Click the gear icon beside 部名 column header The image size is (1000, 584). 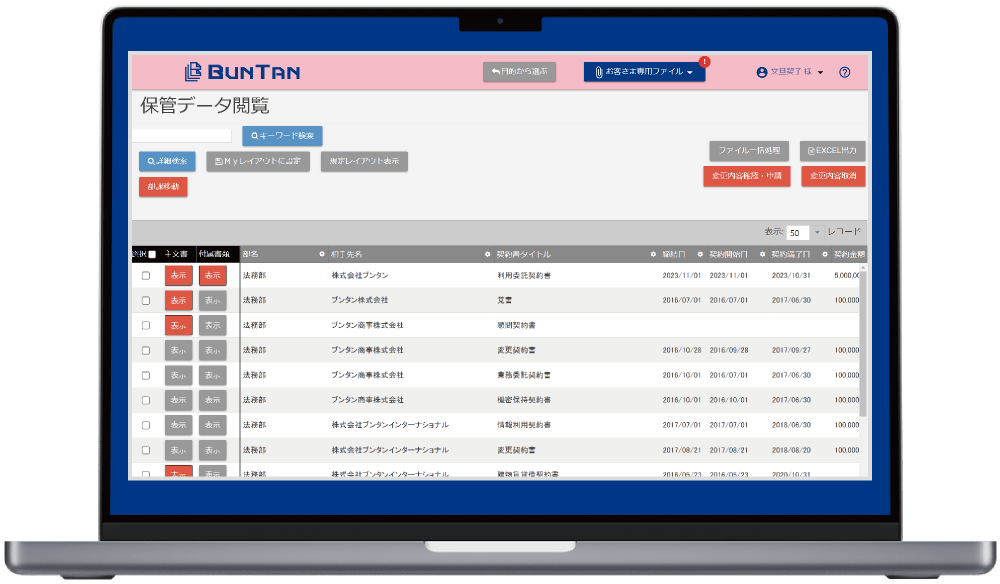(321, 254)
